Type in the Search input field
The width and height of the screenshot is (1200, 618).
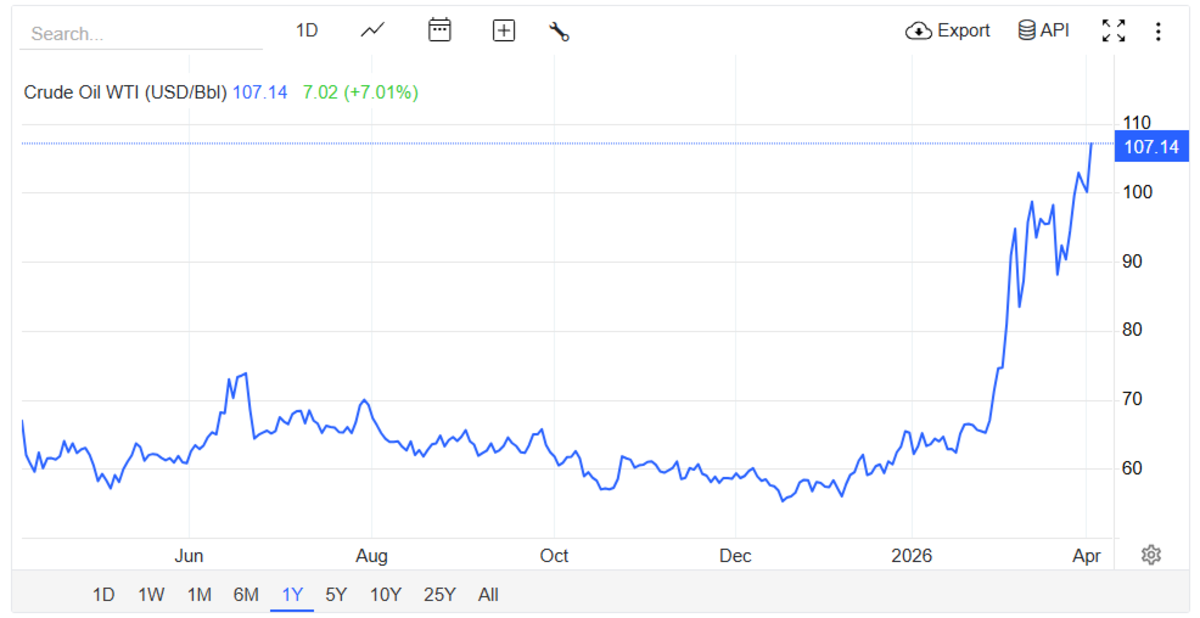(x=140, y=34)
